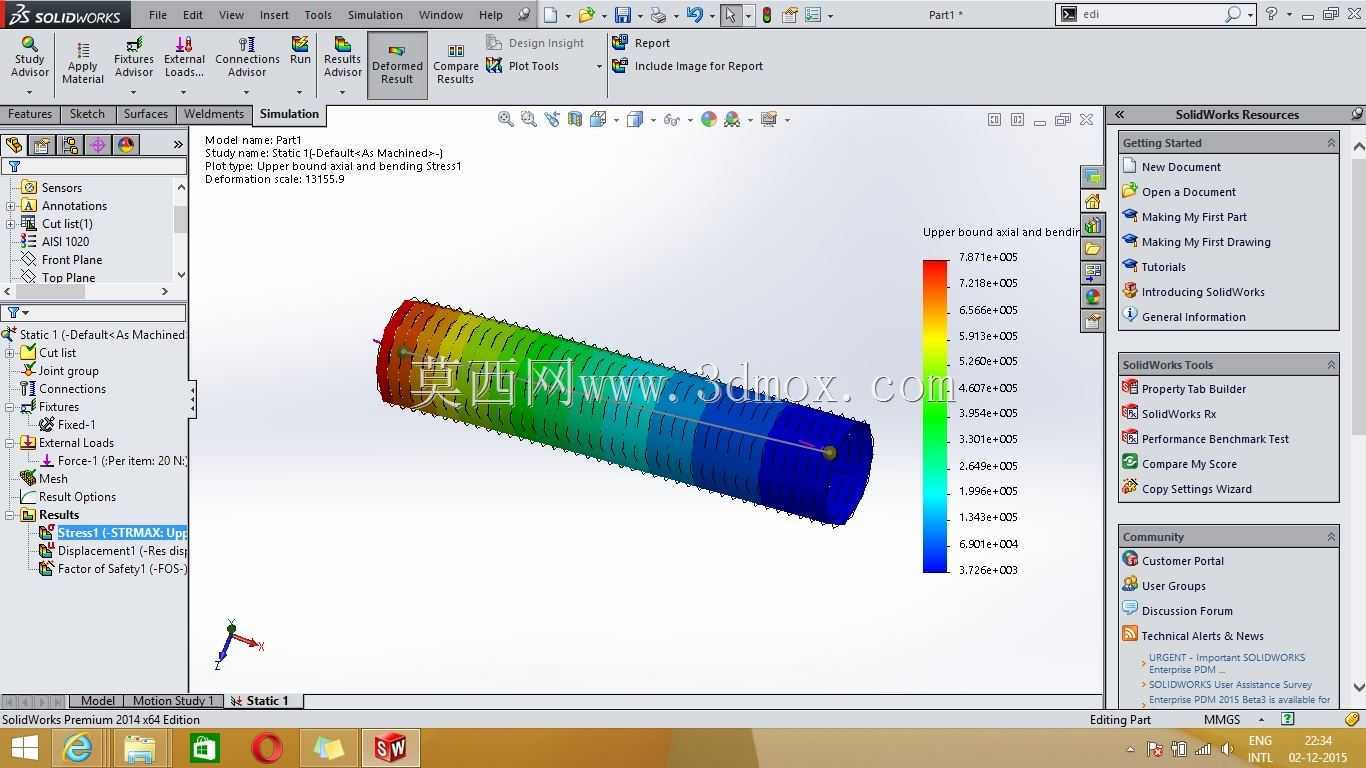This screenshot has height=768, width=1366.
Task: Collapse the SolidWorks Resources pane with chevrons
Action: pos(1120,114)
